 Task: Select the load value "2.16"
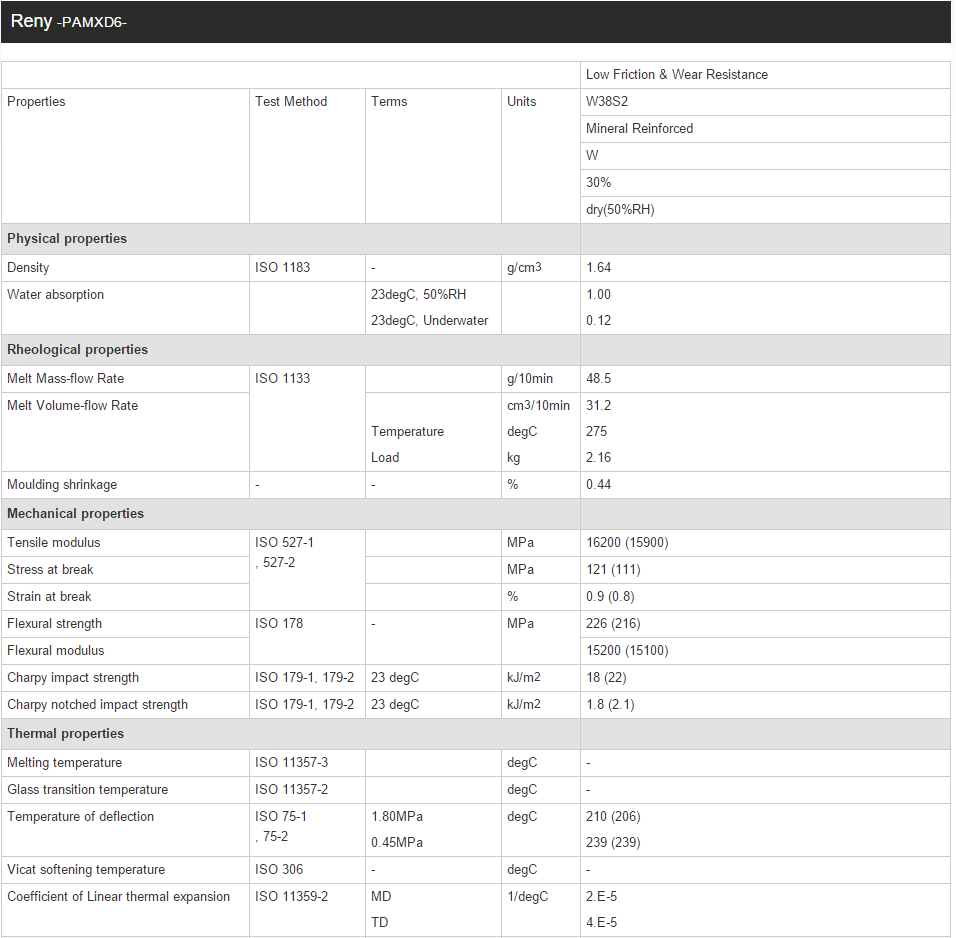point(598,457)
